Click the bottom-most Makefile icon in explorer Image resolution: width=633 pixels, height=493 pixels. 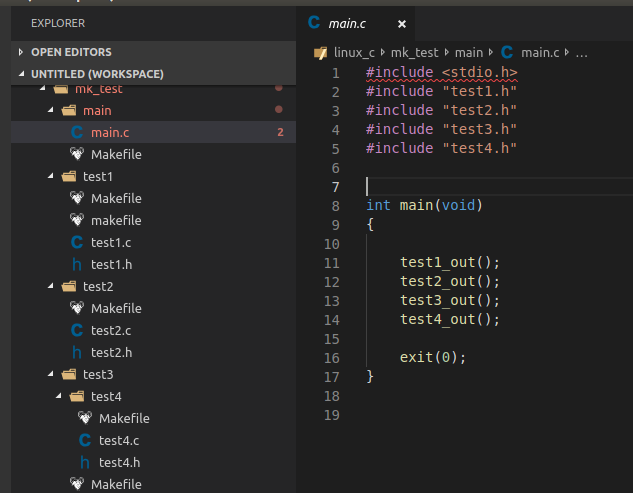pyautogui.click(x=77, y=484)
